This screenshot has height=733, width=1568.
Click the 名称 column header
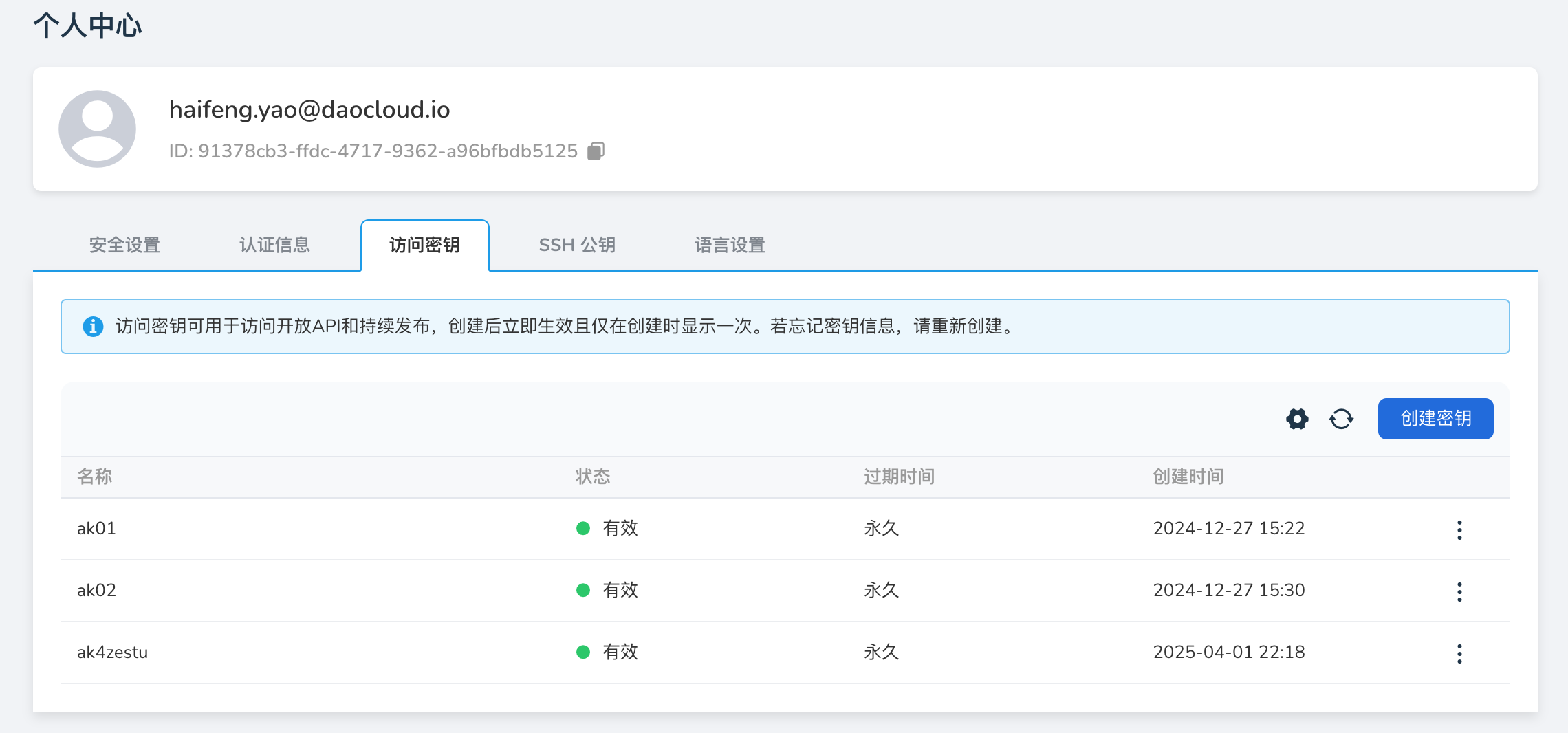click(x=95, y=477)
